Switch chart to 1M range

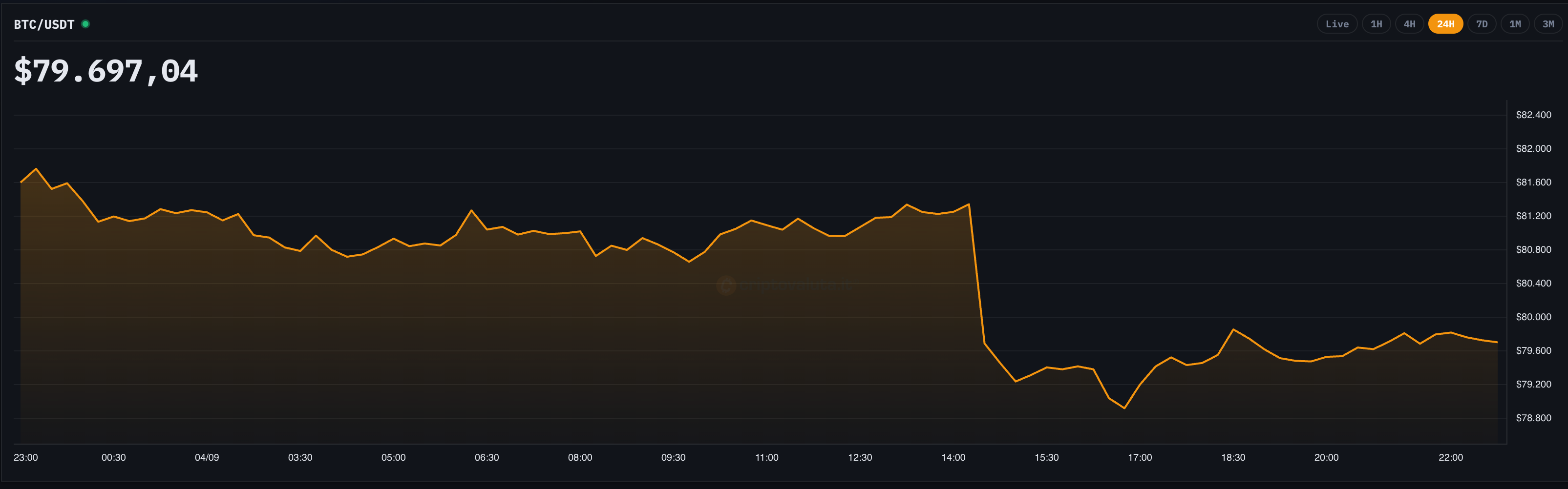click(1515, 24)
